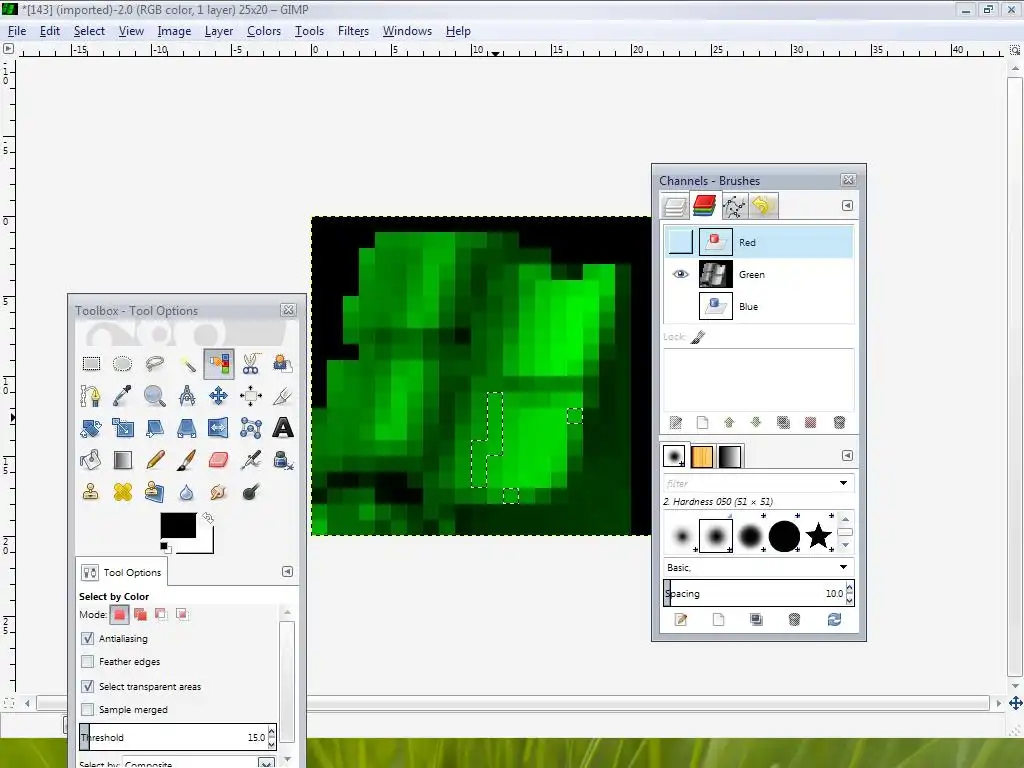
Task: Select the Color Picker eyedropper tool
Action: (x=122, y=396)
